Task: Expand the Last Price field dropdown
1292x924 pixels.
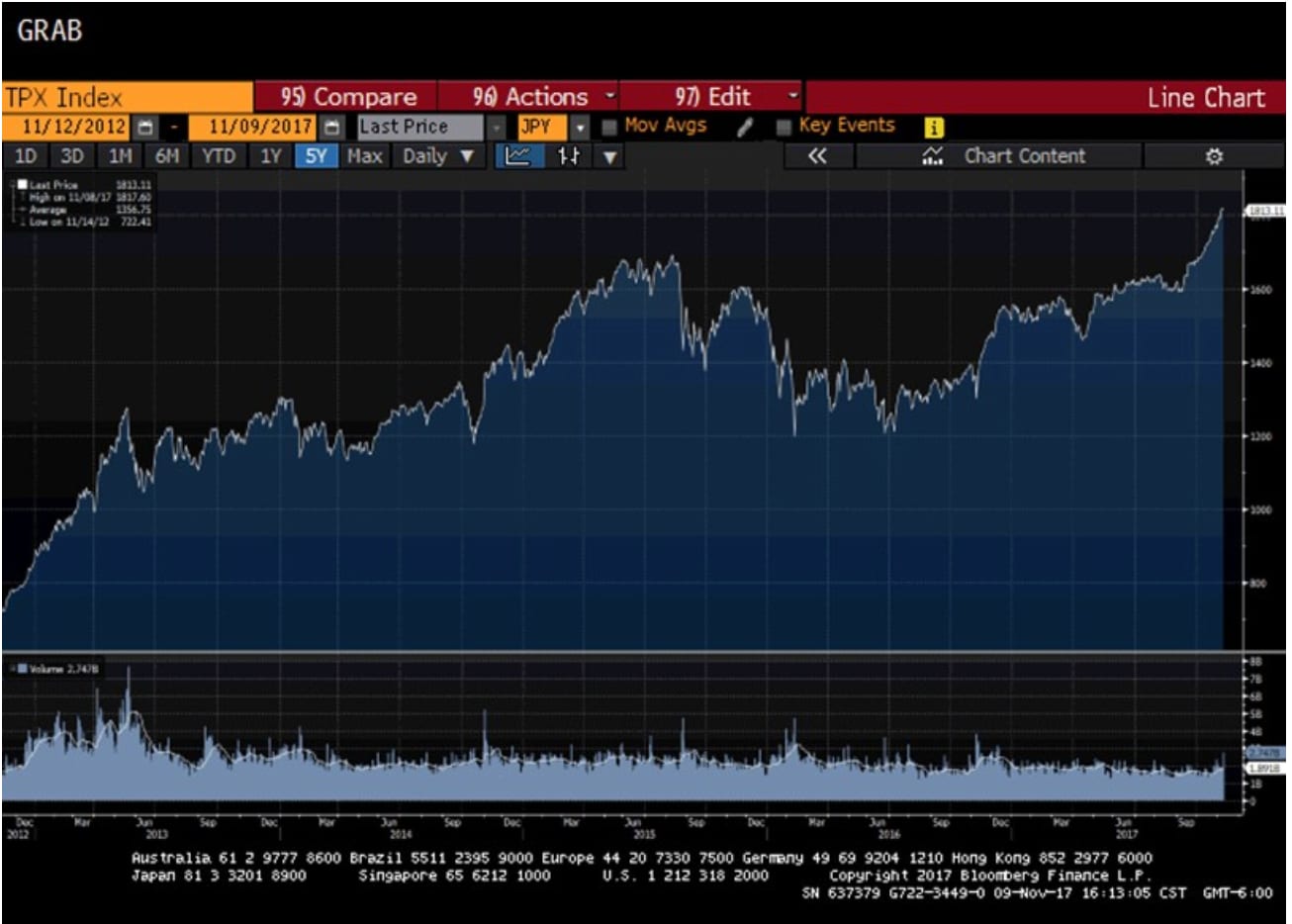Action: point(497,128)
